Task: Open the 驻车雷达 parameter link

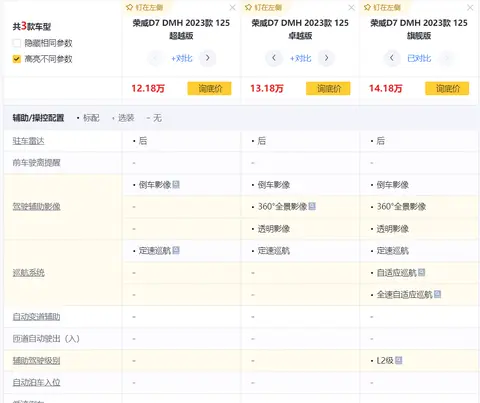Action: pyautogui.click(x=28, y=141)
